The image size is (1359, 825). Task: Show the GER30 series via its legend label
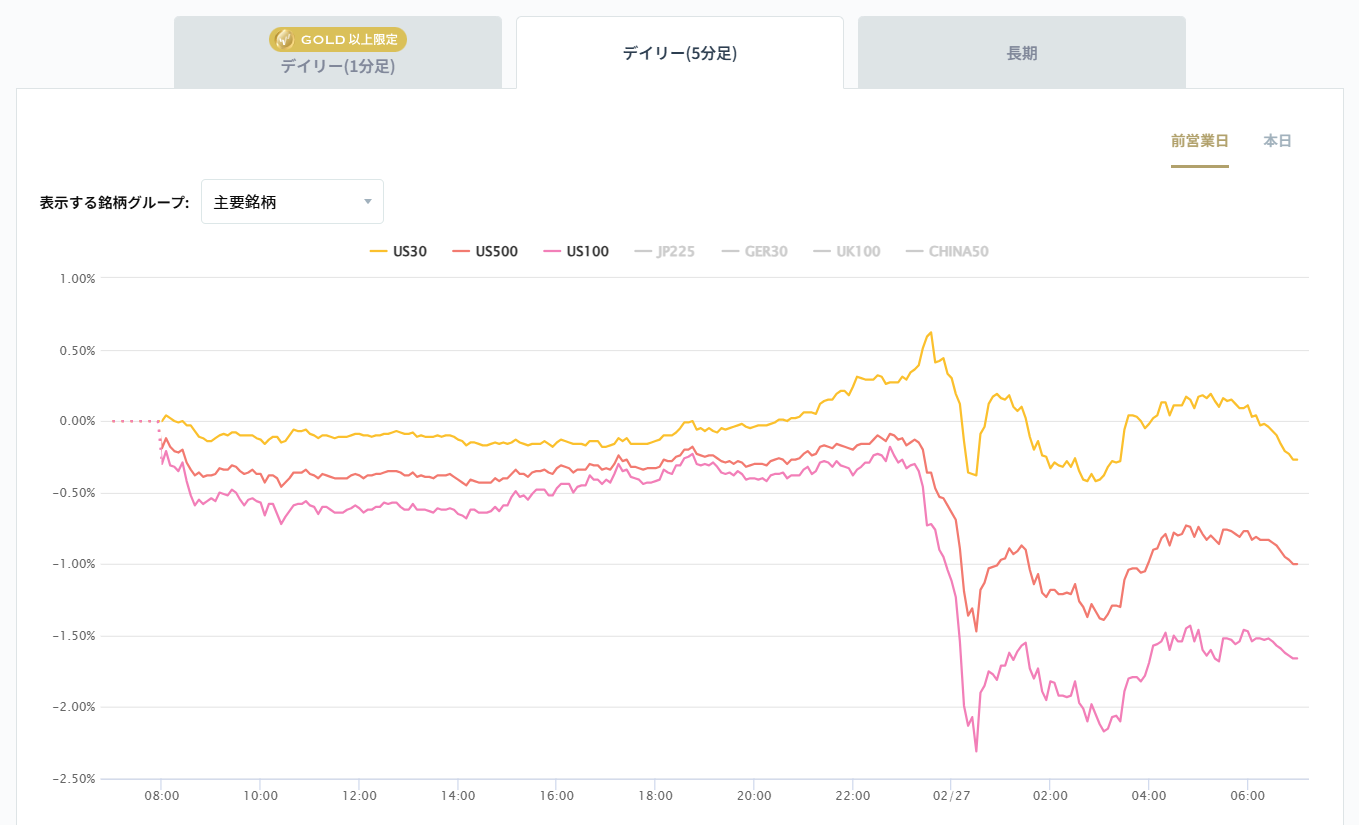coord(766,252)
